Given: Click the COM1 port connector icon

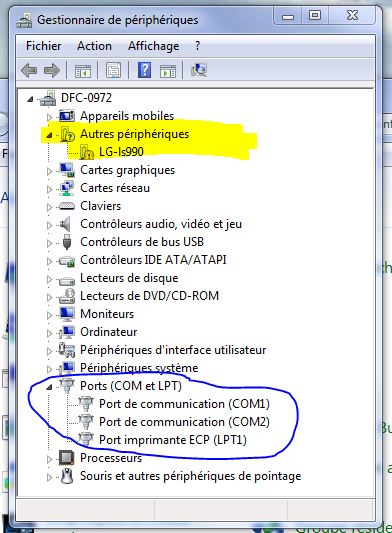Looking at the screenshot, I should [x=86, y=404].
